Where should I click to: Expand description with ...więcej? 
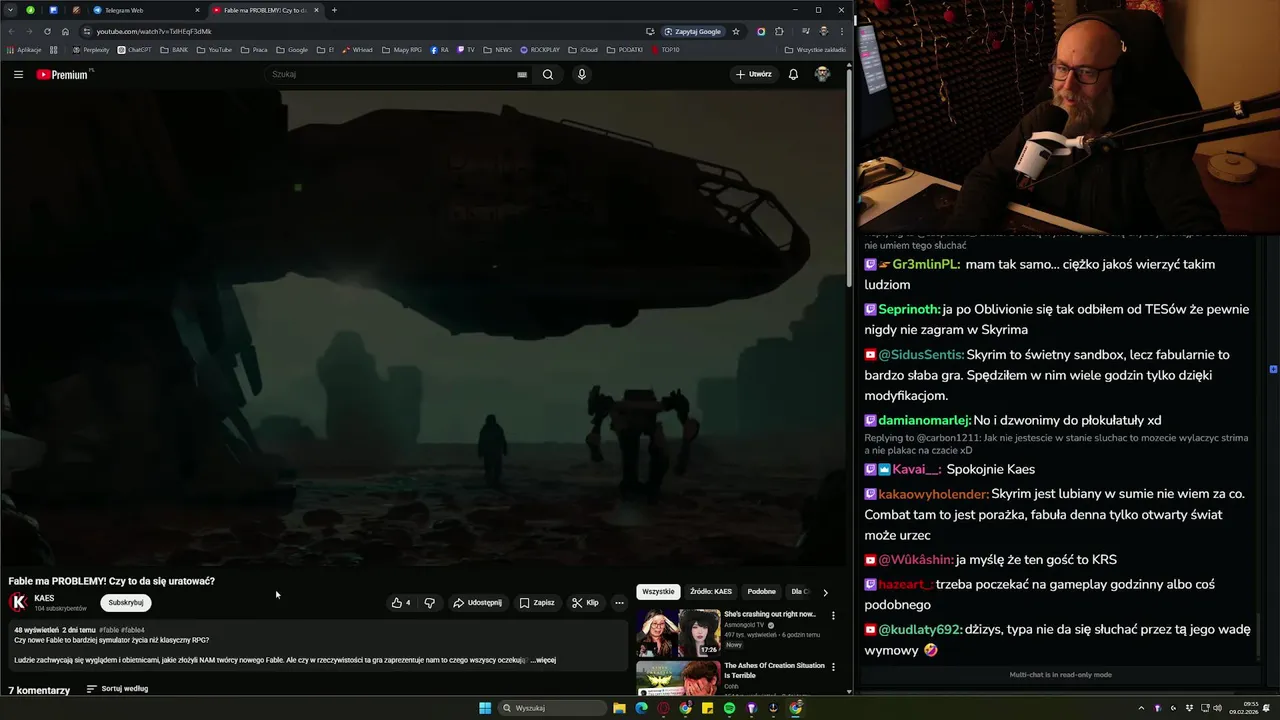click(x=543, y=660)
